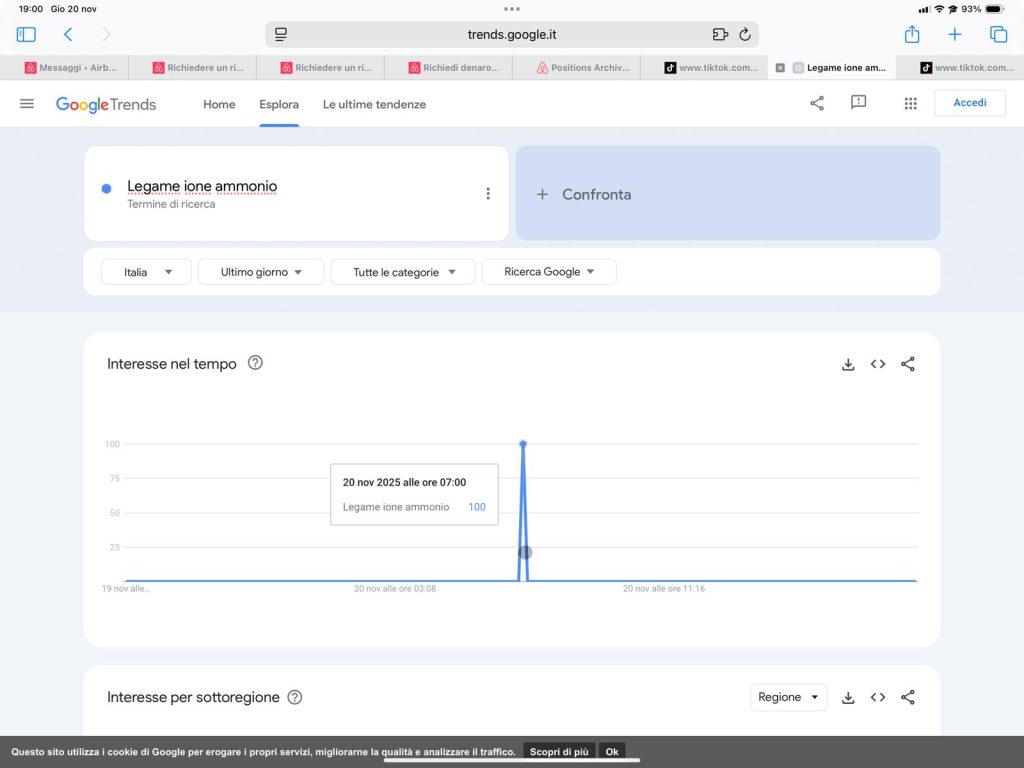Switch to the Home tab

tap(219, 104)
